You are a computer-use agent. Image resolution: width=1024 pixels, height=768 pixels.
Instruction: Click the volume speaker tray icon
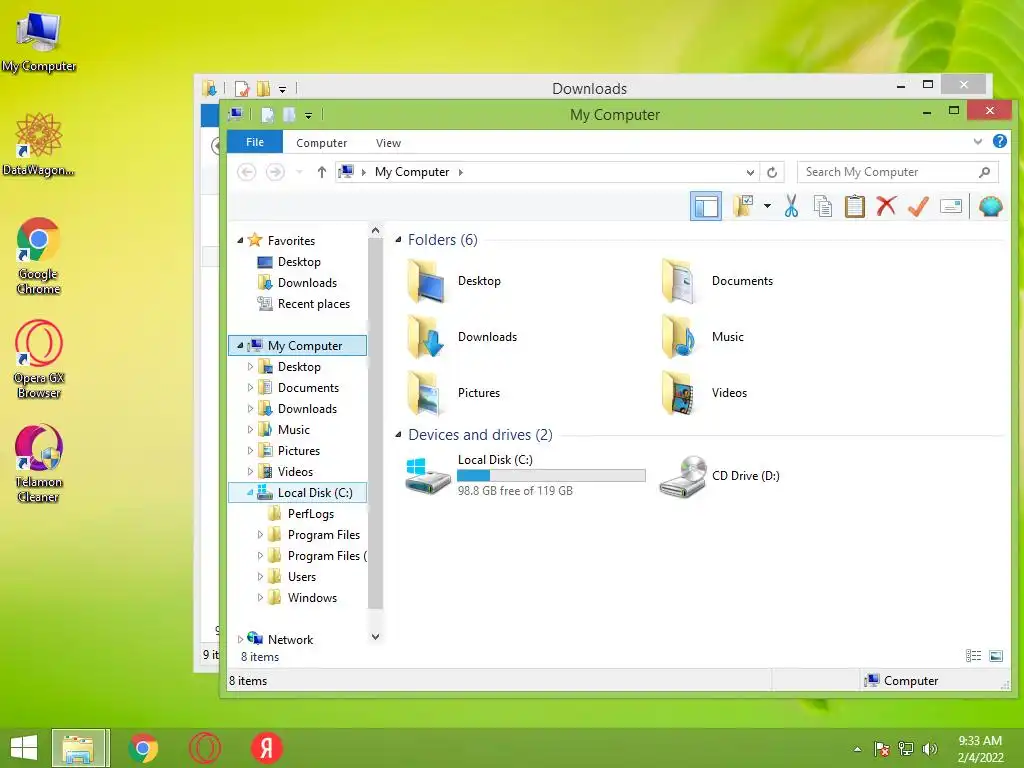tap(929, 749)
